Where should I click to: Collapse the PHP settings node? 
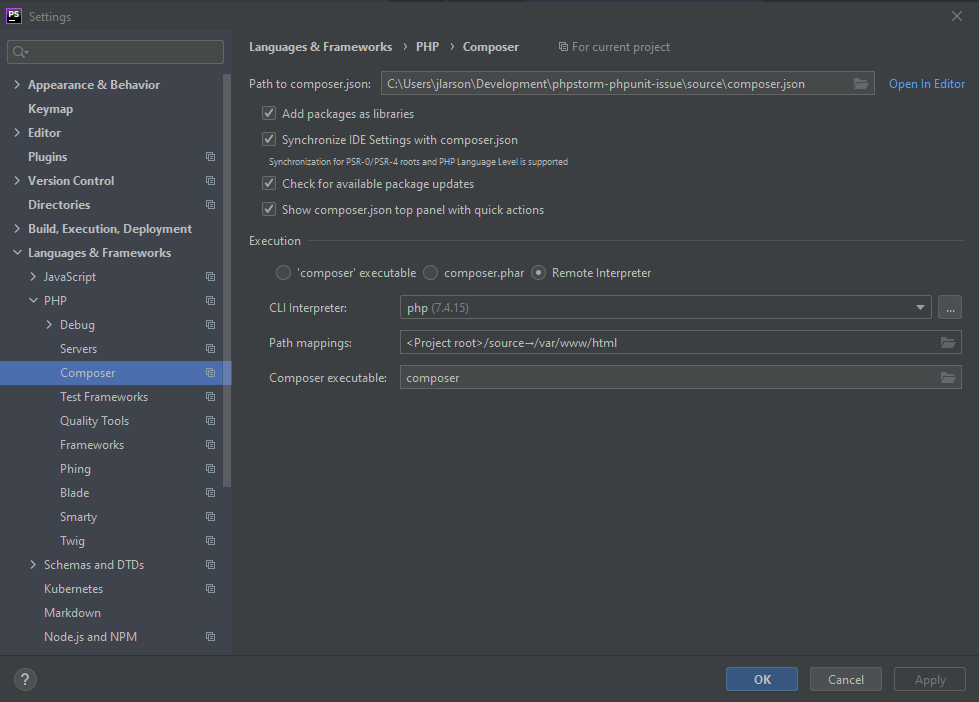pos(33,300)
